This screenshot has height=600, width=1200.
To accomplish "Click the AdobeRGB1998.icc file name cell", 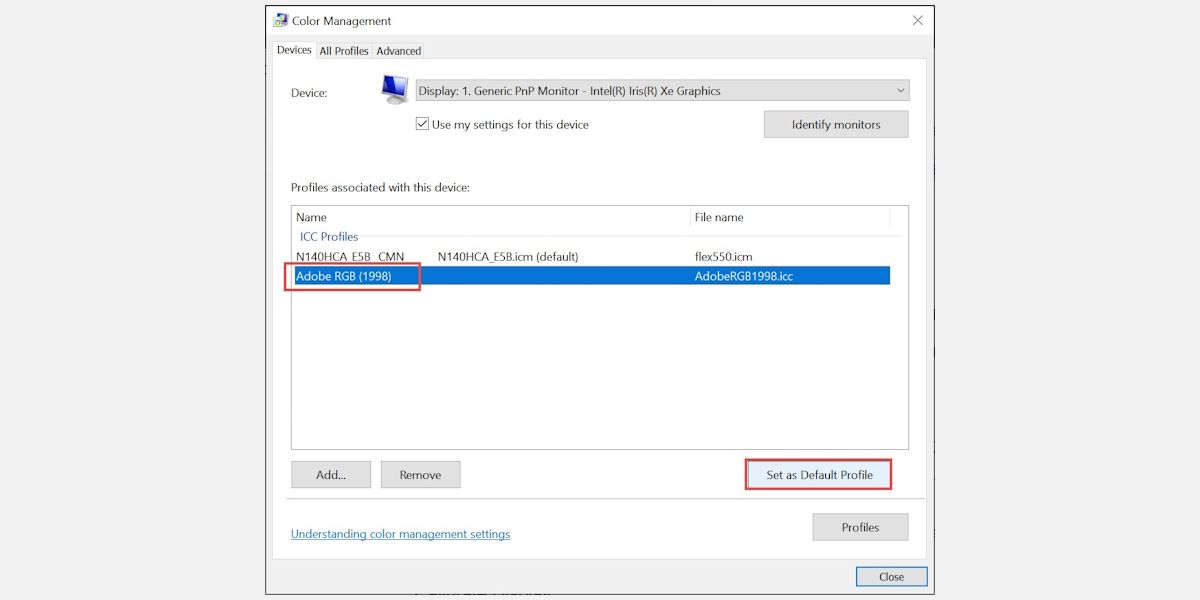I will (744, 276).
